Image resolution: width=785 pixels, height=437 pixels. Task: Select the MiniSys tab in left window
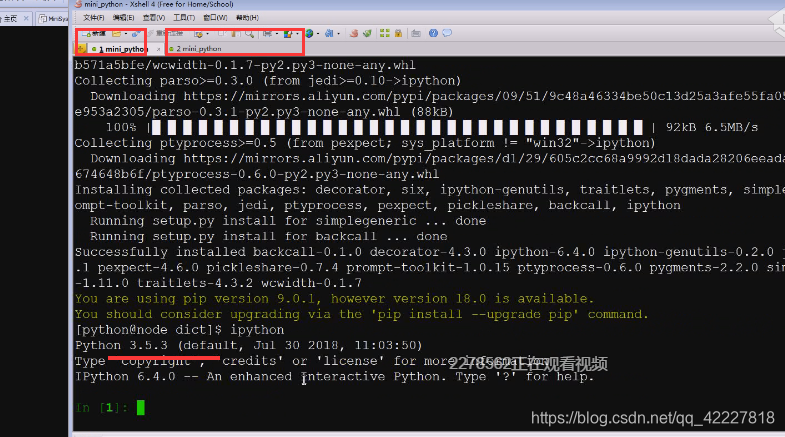click(x=54, y=19)
